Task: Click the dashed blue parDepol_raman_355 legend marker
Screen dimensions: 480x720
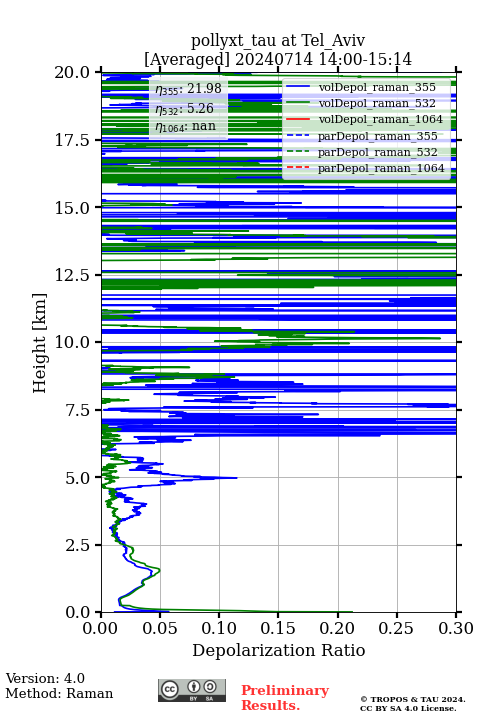Action: tap(298, 136)
